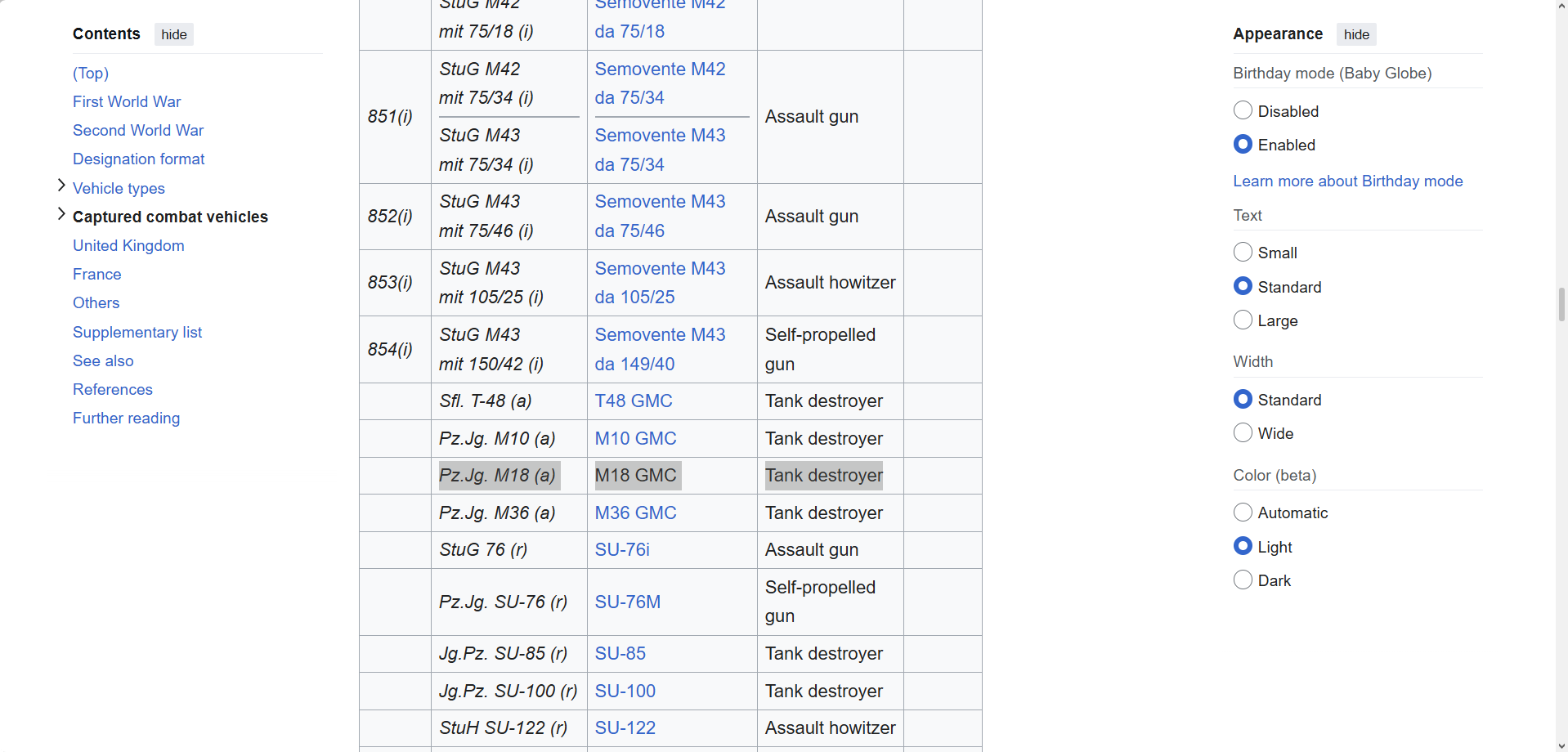
Task: Expand the Vehicle types section chevron
Action: click(61, 186)
